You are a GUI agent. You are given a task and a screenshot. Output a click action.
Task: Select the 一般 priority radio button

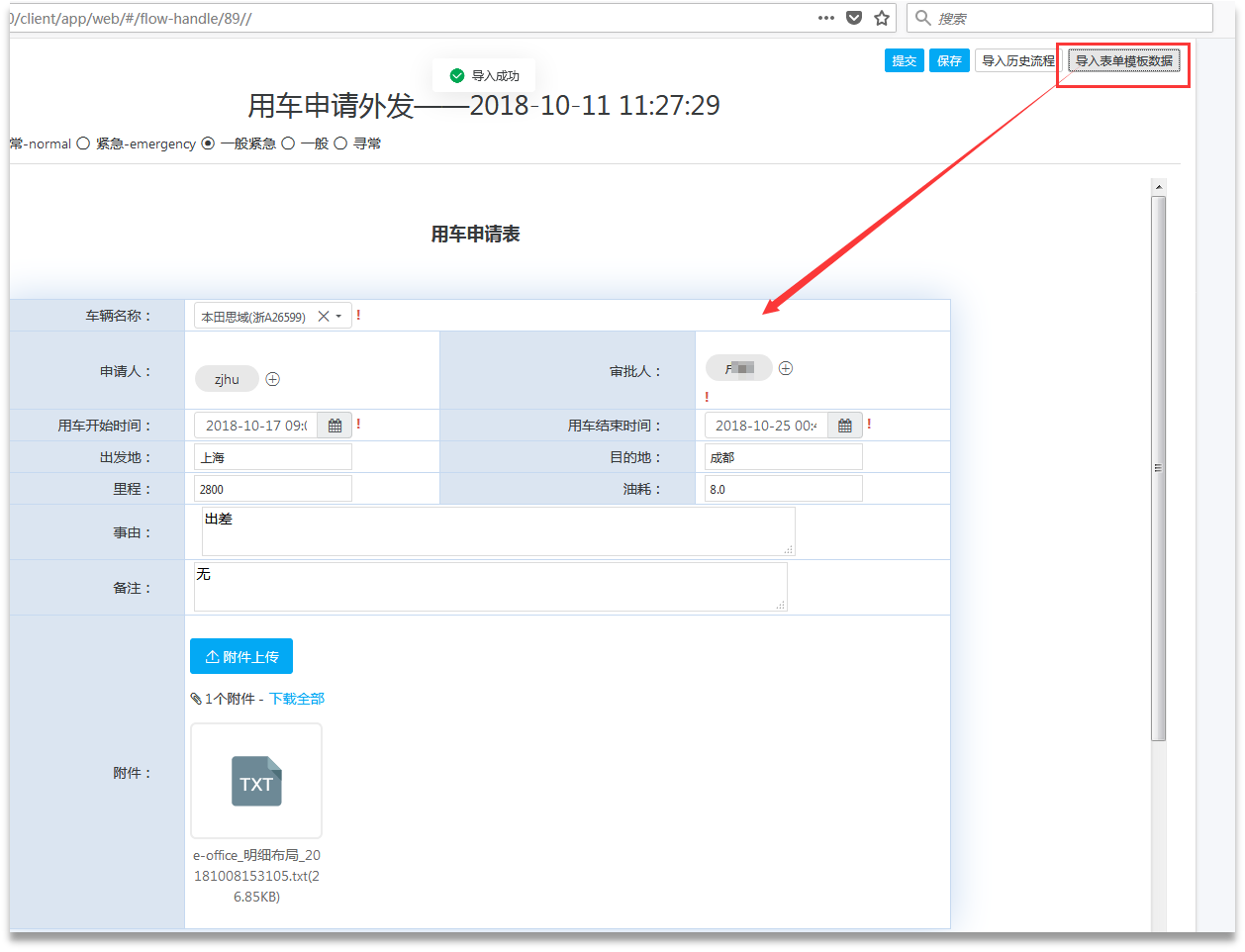click(x=288, y=143)
